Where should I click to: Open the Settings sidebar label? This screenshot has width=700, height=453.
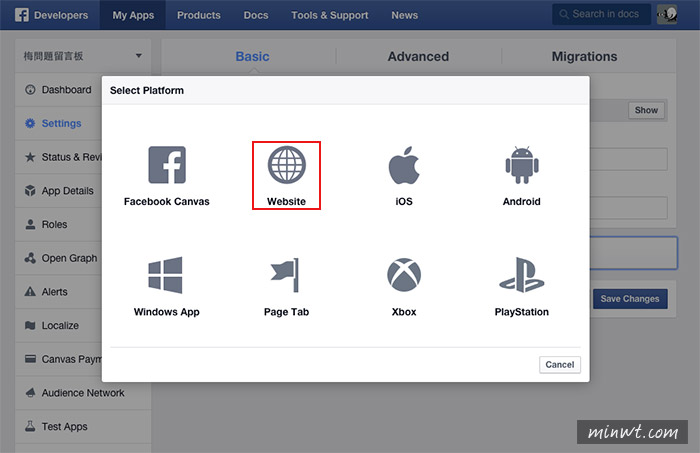[62, 123]
